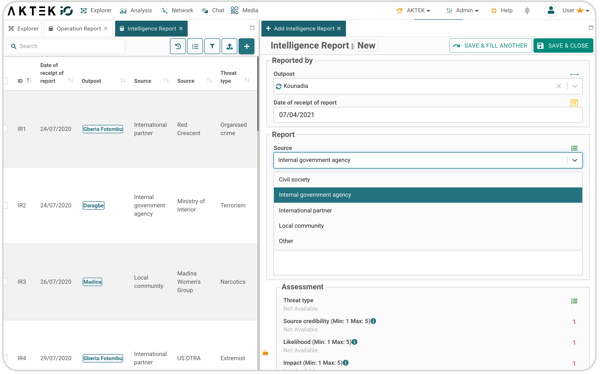Select Internal government agency option

[428, 195]
